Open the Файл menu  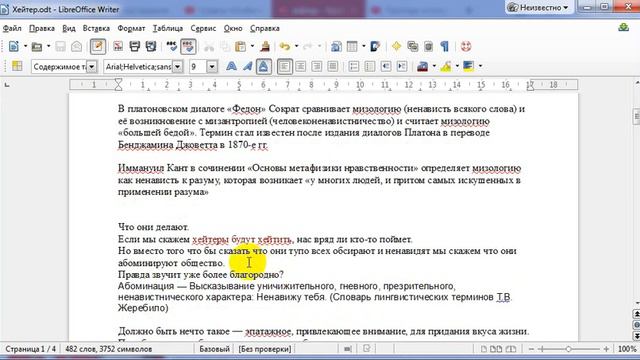pyautogui.click(x=12, y=28)
